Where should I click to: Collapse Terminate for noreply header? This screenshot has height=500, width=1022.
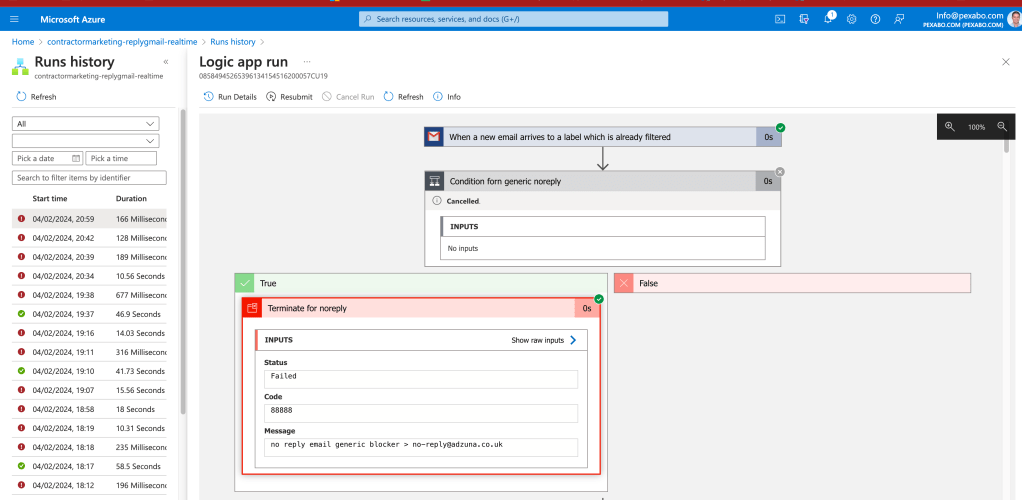(x=420, y=308)
